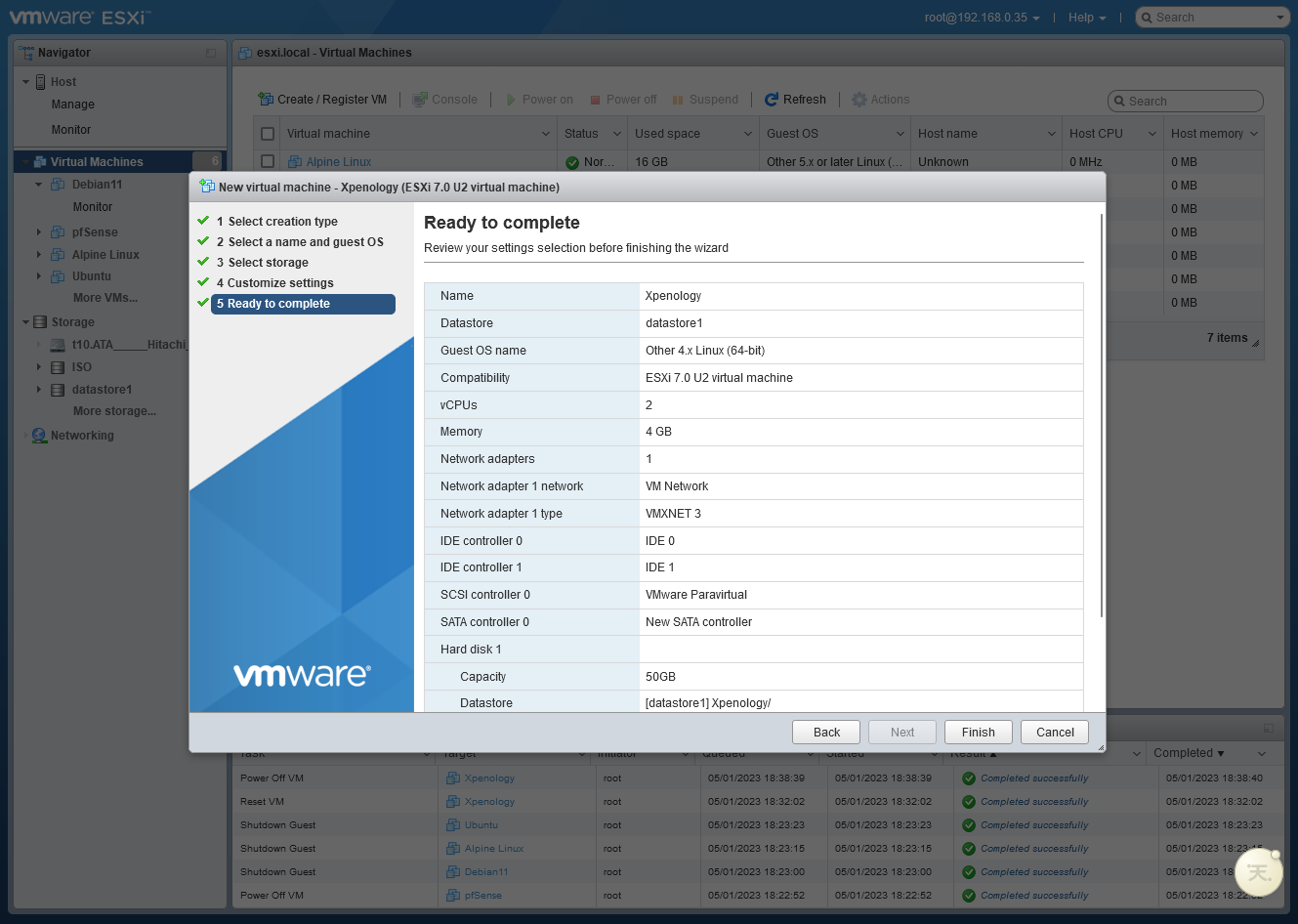
Task: Cancel the new virtual machine wizard
Action: click(x=1055, y=733)
